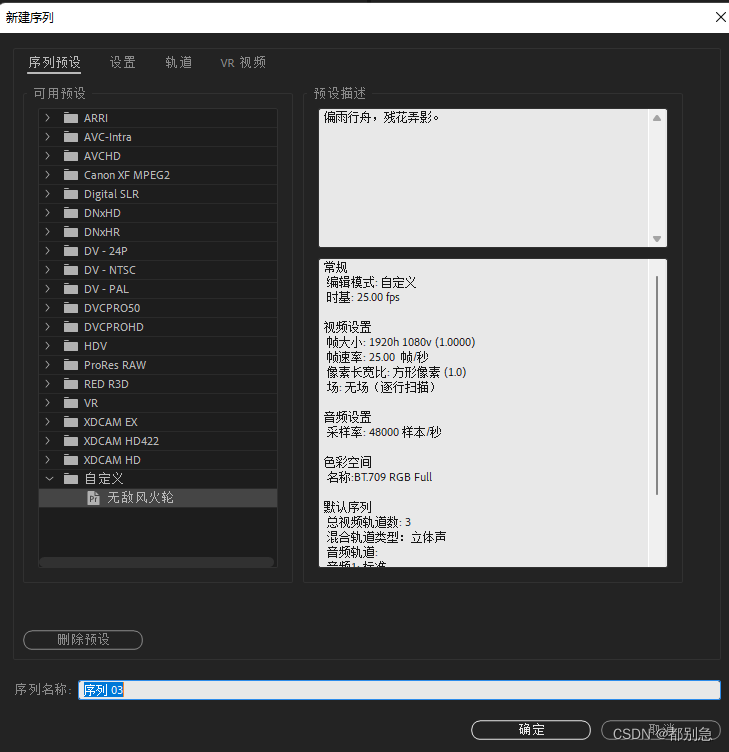729x752 pixels.
Task: Select the DNxHD label
Action: click(x=102, y=213)
